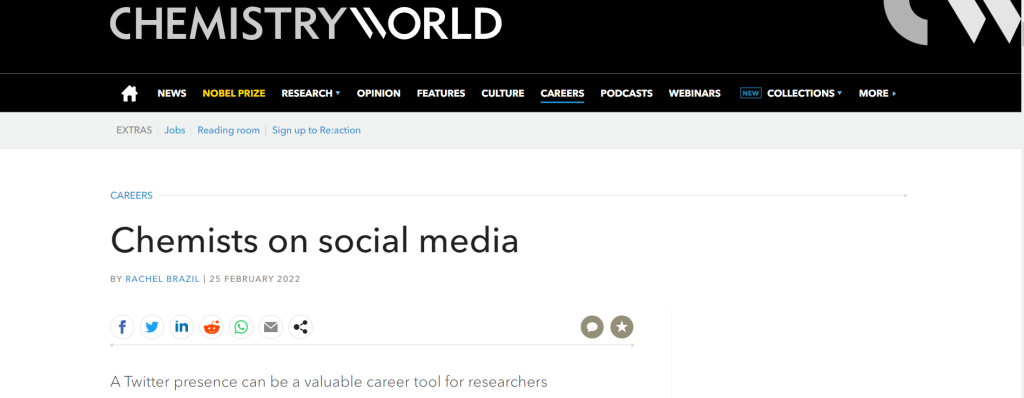Expand the More menu
This screenshot has width=1024, height=398.
pyautogui.click(x=877, y=93)
